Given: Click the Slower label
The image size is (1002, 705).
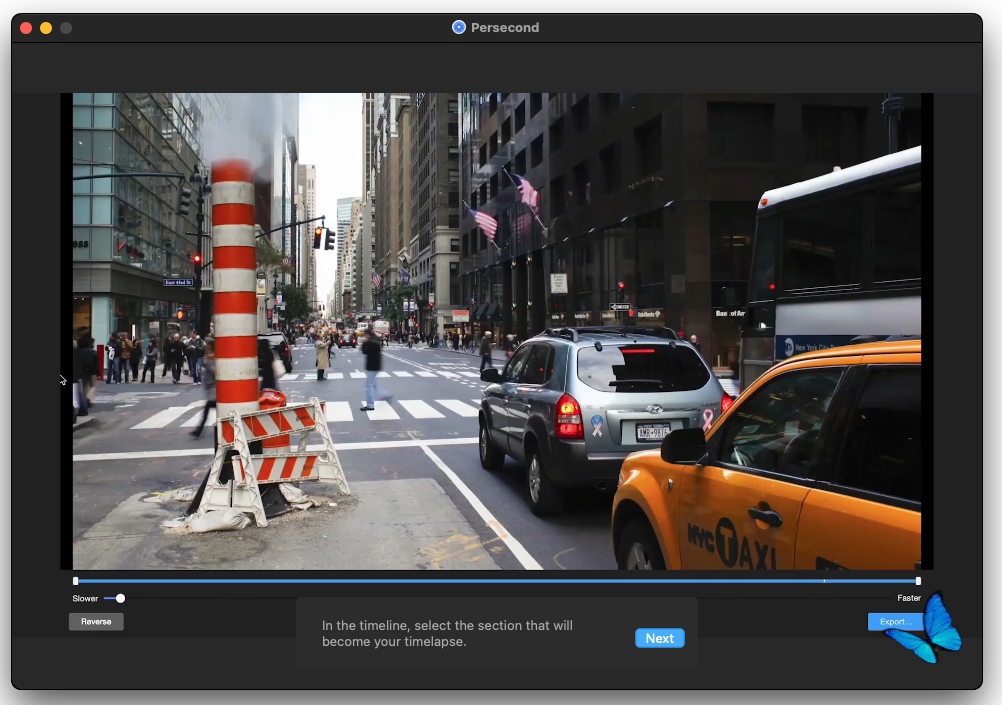Looking at the screenshot, I should (x=85, y=598).
